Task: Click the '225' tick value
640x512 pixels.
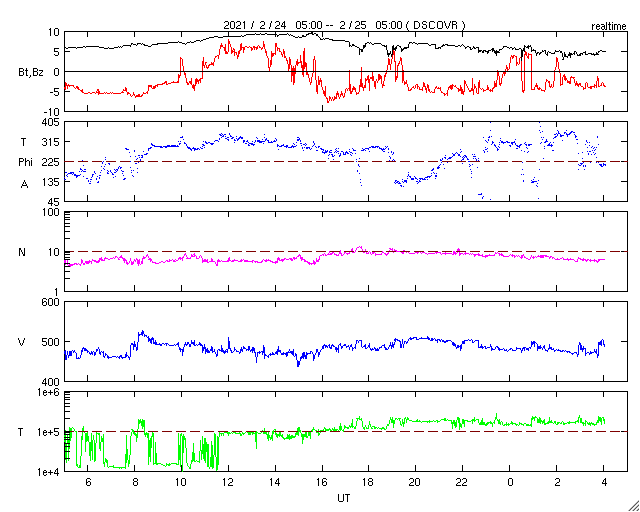Action: [51, 162]
